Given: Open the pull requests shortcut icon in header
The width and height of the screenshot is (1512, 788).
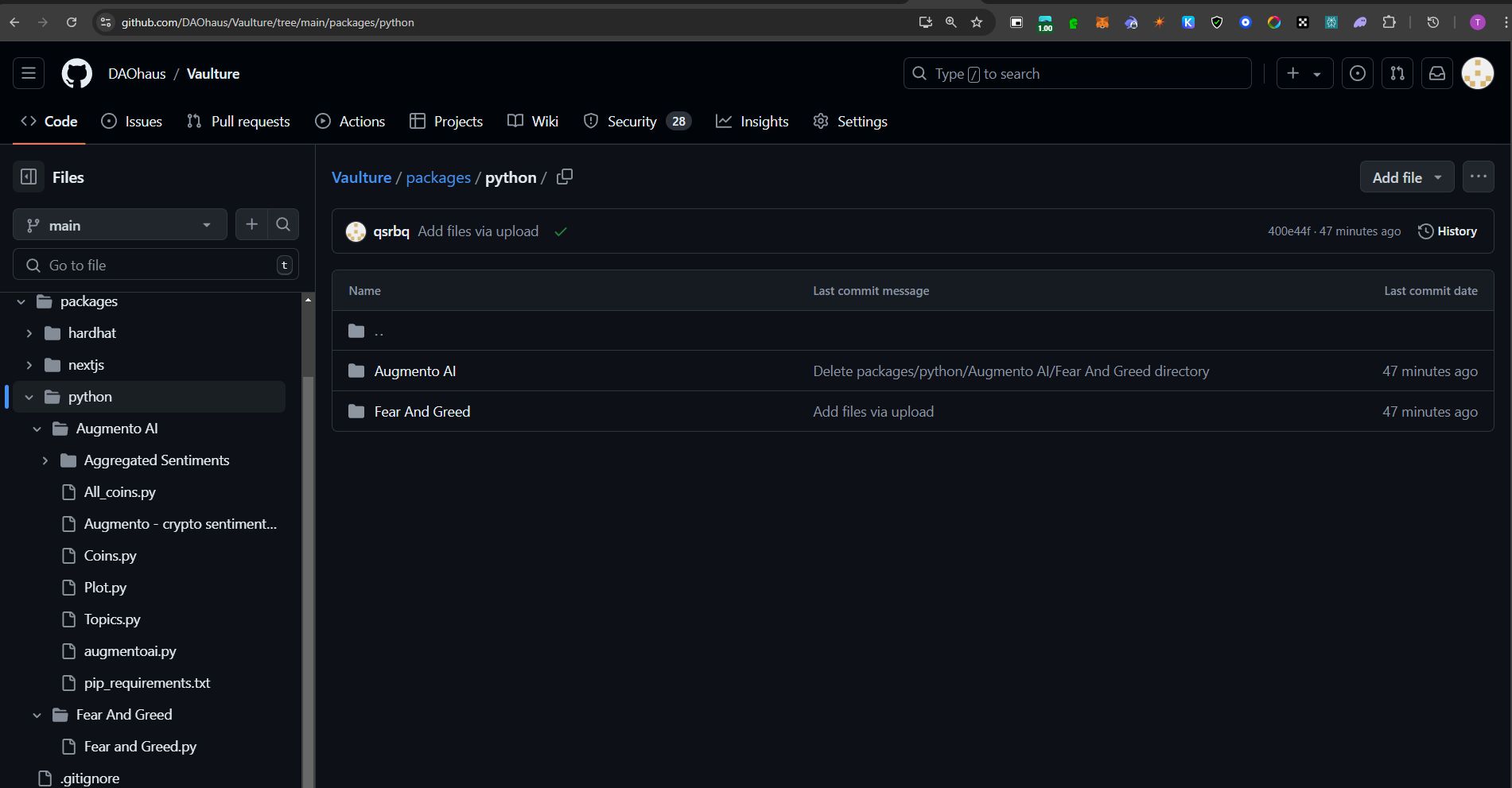Looking at the screenshot, I should point(1397,73).
